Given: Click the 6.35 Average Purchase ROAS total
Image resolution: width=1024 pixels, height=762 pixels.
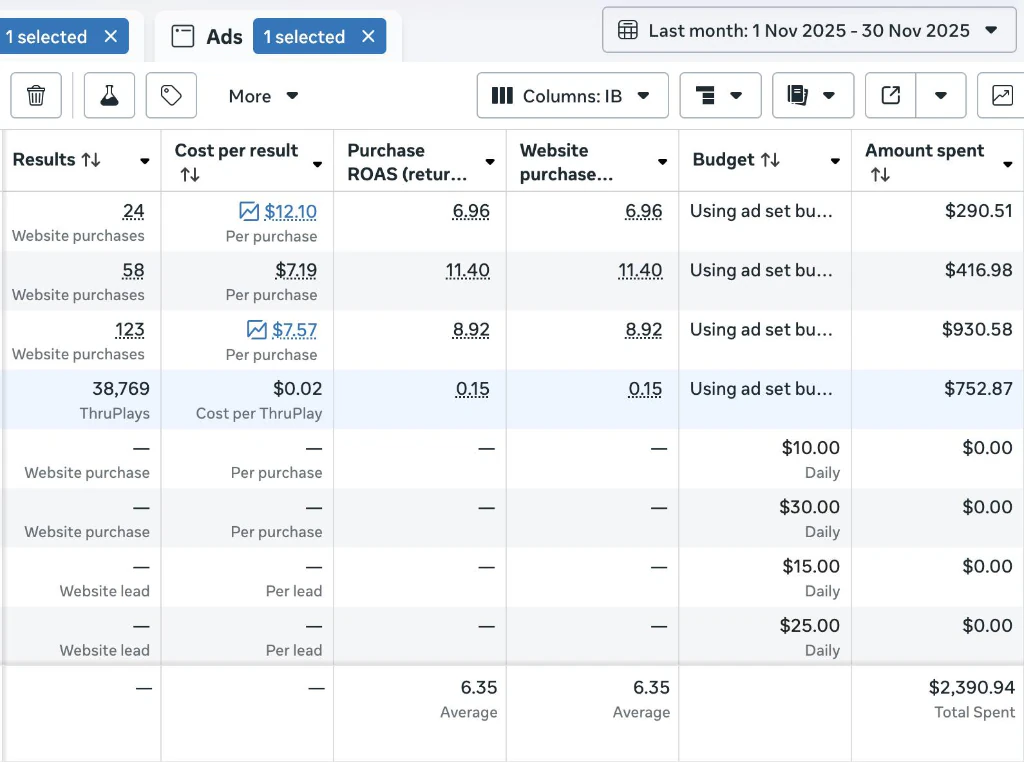Looking at the screenshot, I should pyautogui.click(x=479, y=688).
